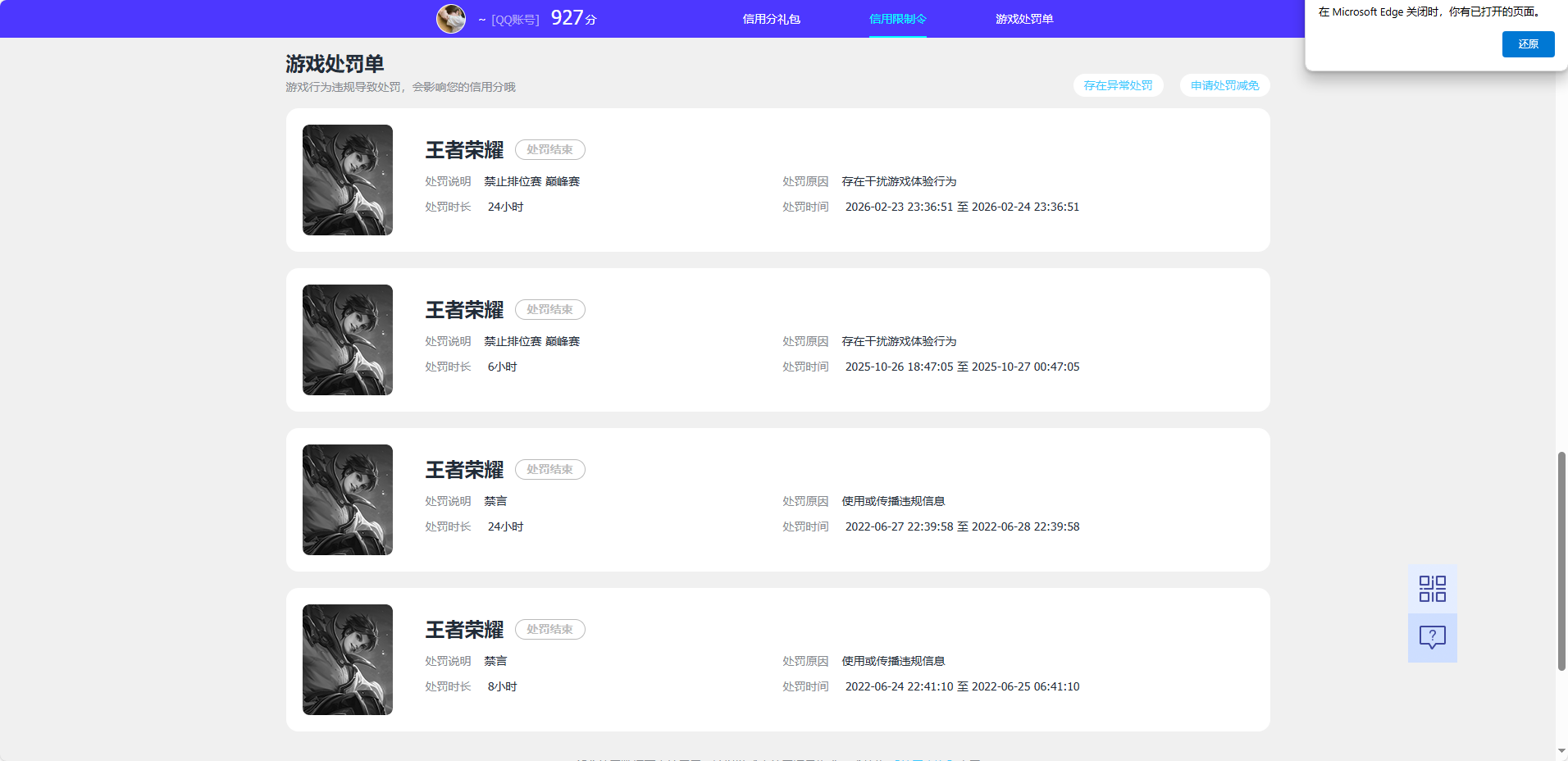Open the help question chat icon
The width and height of the screenshot is (1568, 761).
coord(1432,638)
